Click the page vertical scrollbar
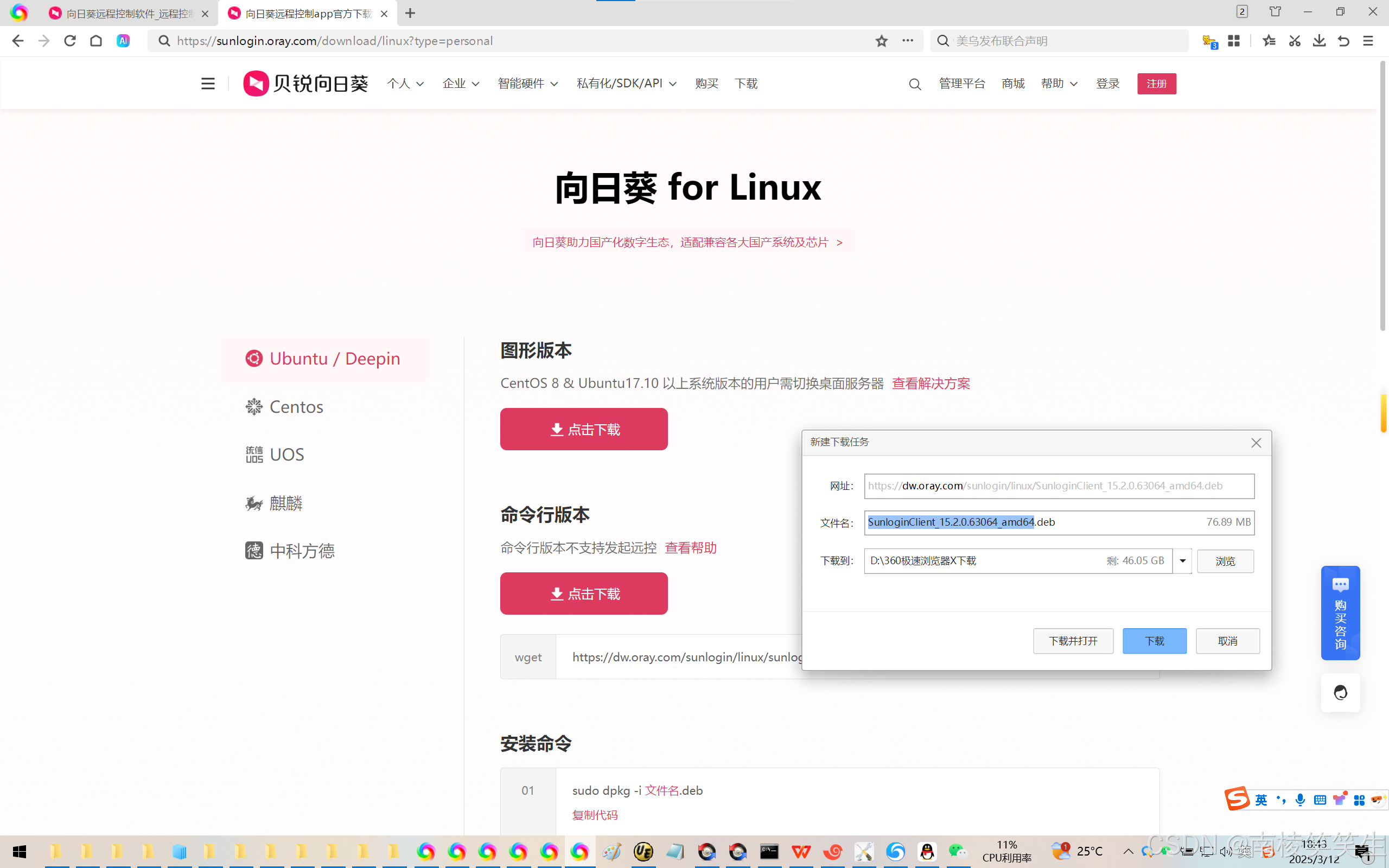 (1382, 195)
